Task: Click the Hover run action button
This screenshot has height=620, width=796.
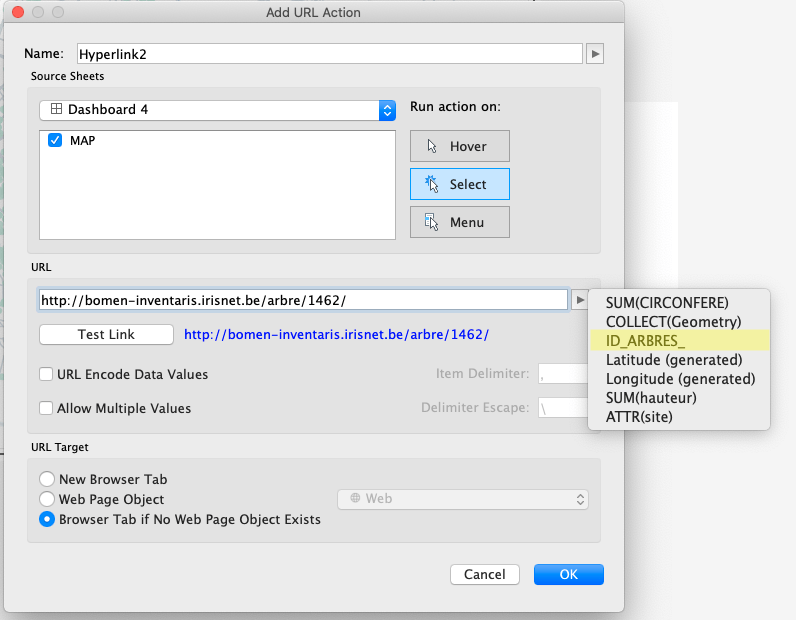Action: 459,146
